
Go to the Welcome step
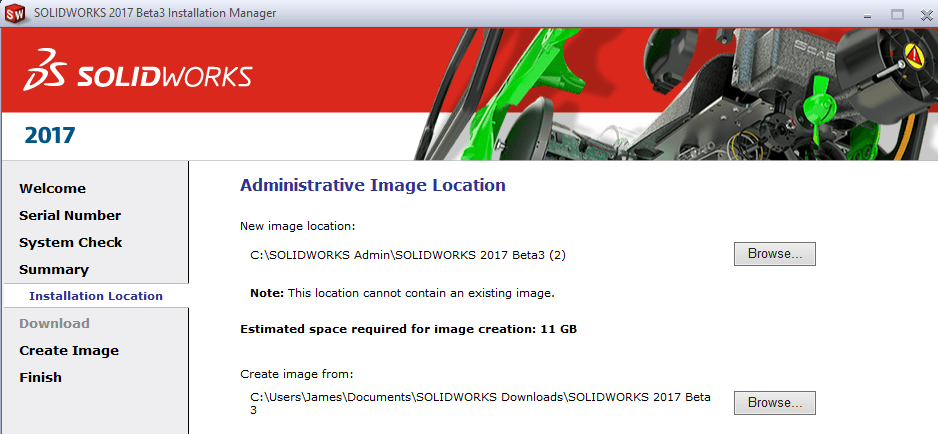(x=52, y=189)
